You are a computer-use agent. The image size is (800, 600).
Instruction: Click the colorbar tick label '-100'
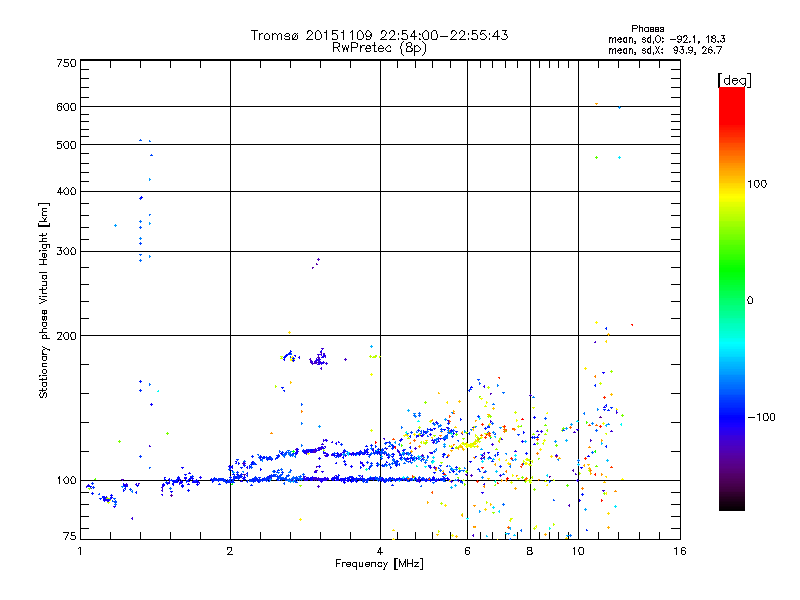coord(762,417)
